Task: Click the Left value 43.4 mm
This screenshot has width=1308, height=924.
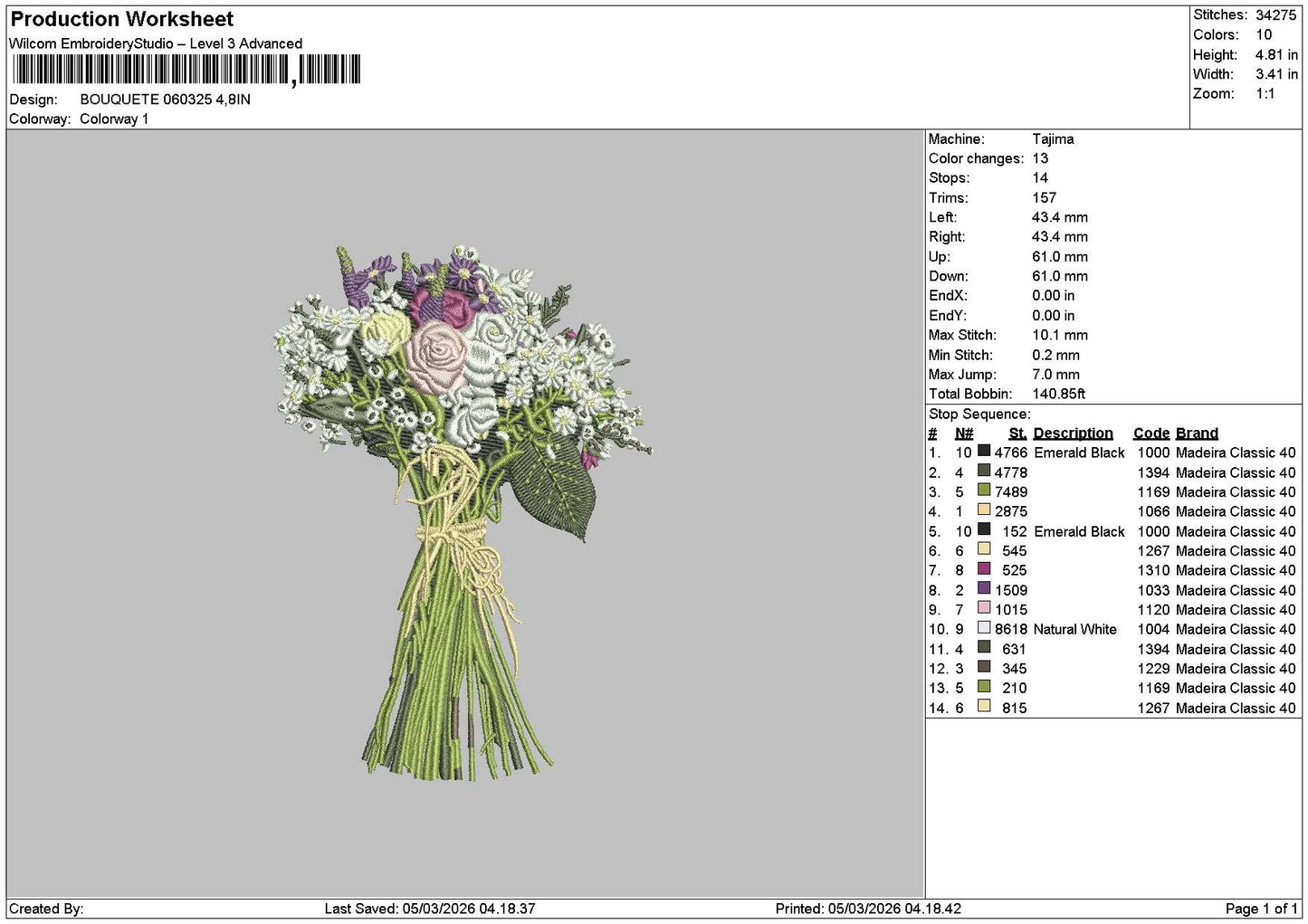Action: [x=1060, y=217]
